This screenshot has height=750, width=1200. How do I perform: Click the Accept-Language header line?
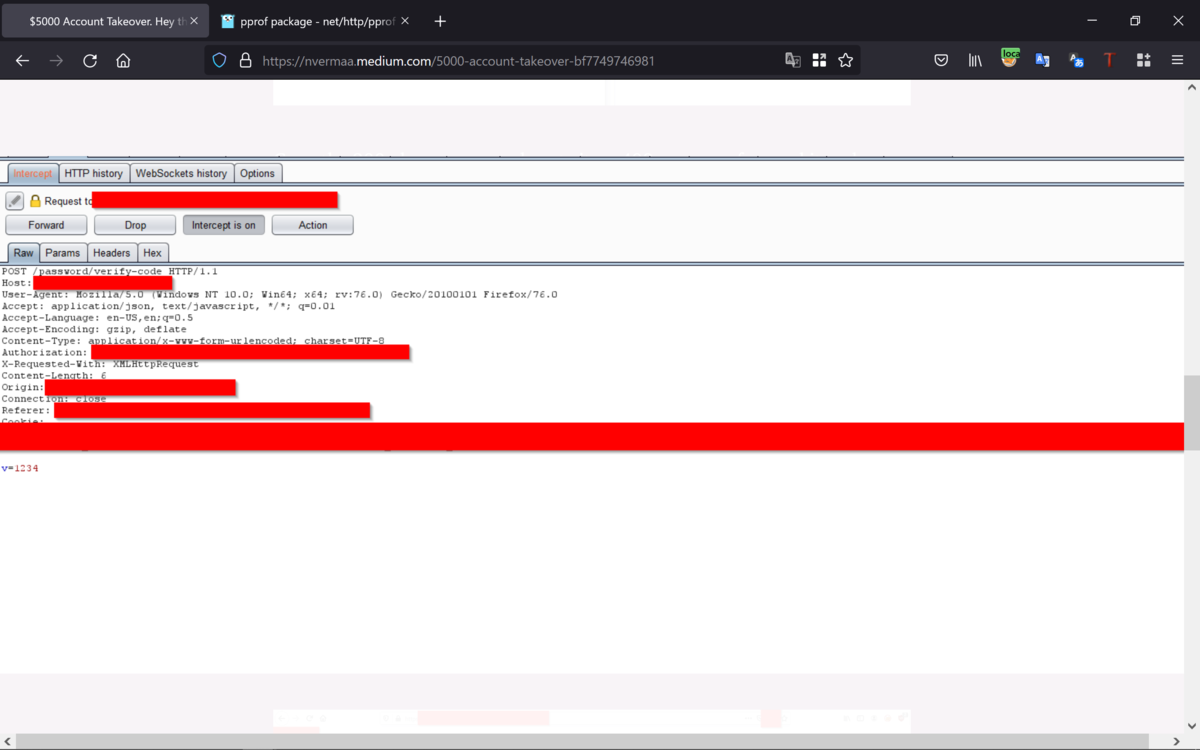coord(98,318)
